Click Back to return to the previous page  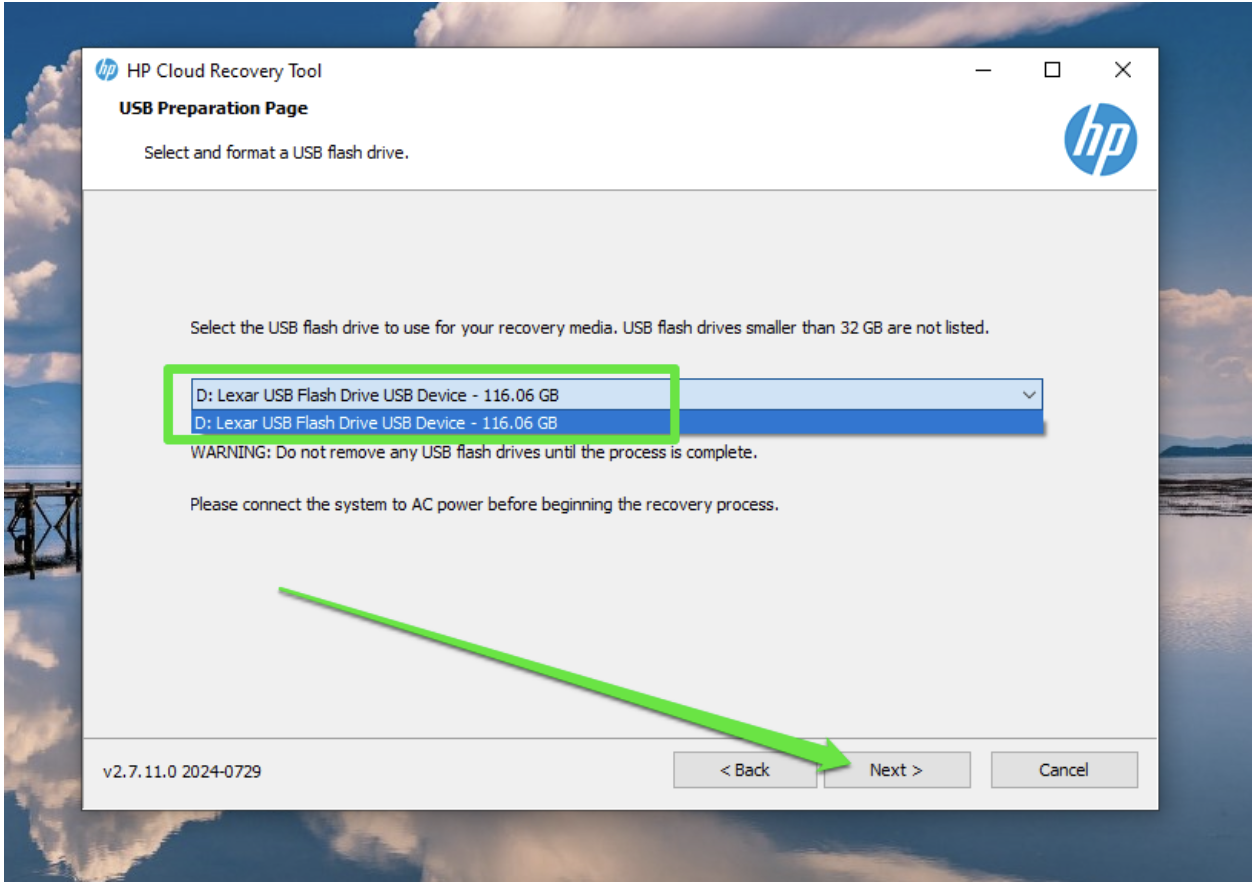pyautogui.click(x=744, y=769)
